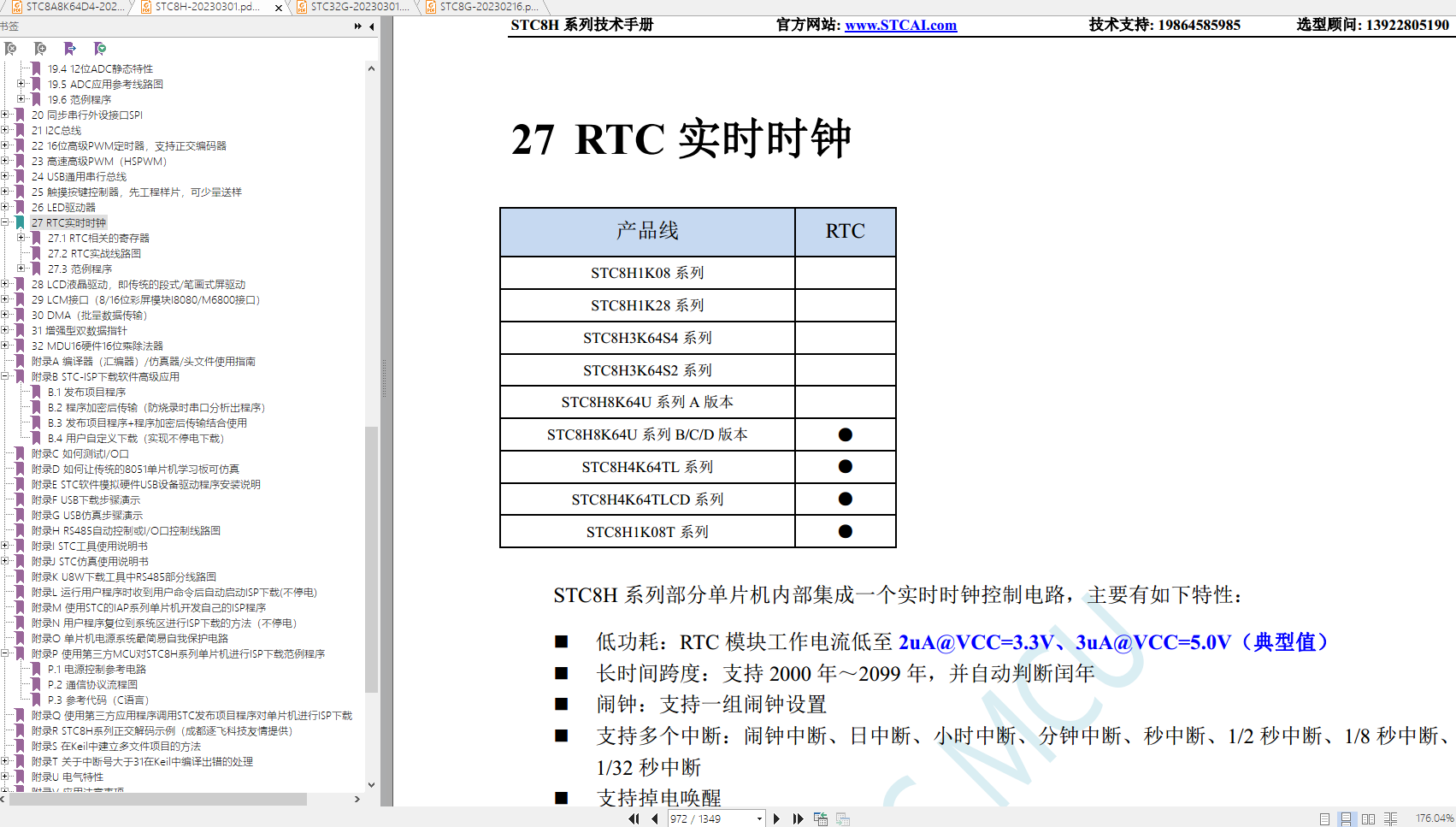Collapse bookmark 附录B STC-ISP下载软件高级应用
This screenshot has width=1456, height=827.
[5, 376]
